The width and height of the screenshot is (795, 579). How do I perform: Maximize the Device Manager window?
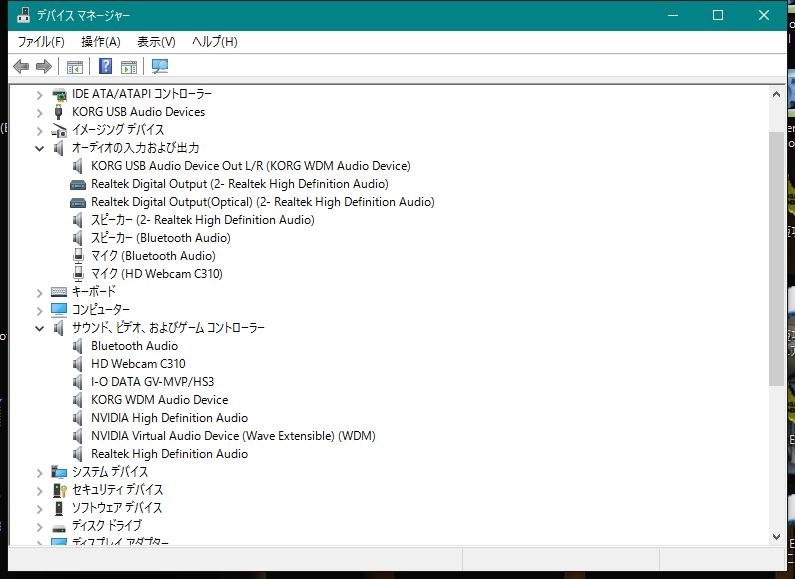tap(718, 15)
